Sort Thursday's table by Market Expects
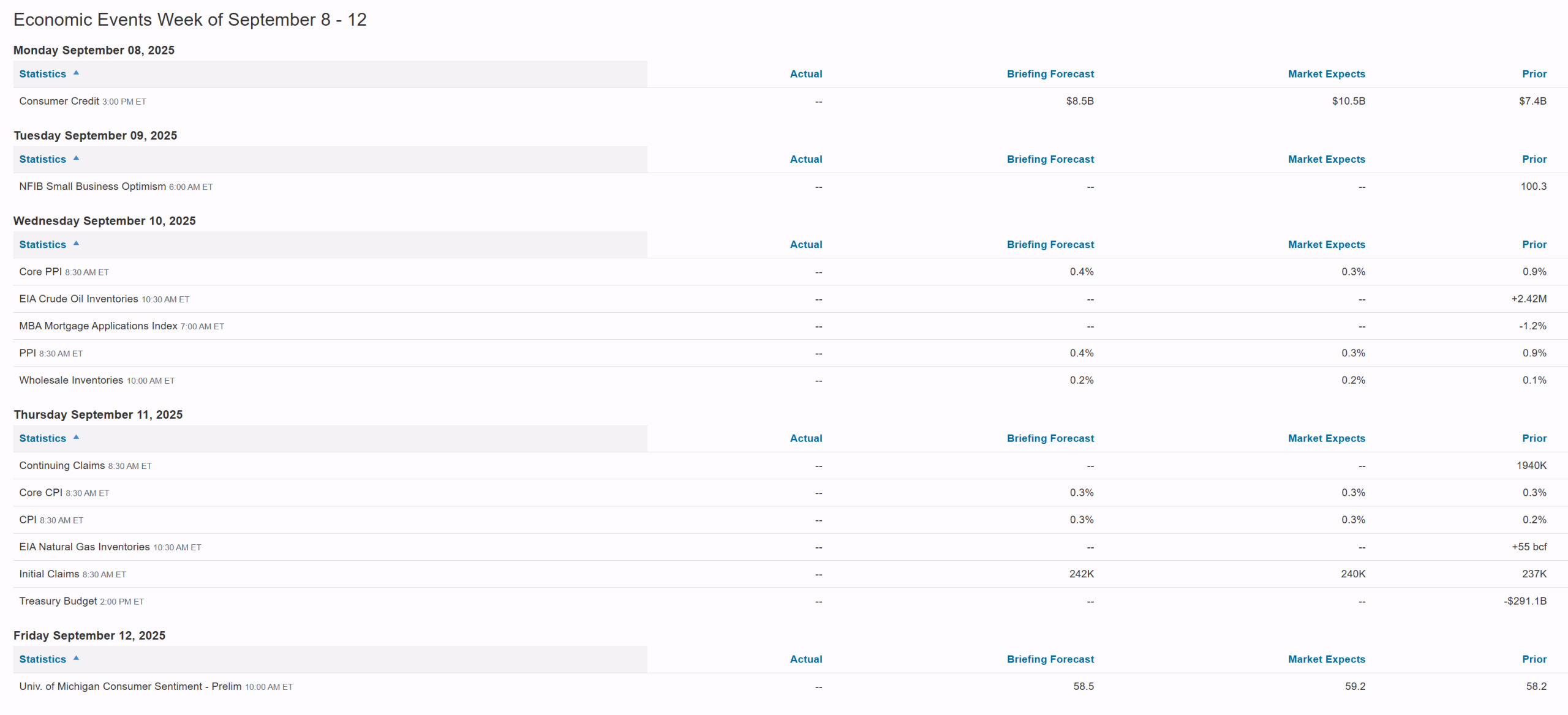Viewport: 1568px width, 715px height. pyautogui.click(x=1326, y=438)
